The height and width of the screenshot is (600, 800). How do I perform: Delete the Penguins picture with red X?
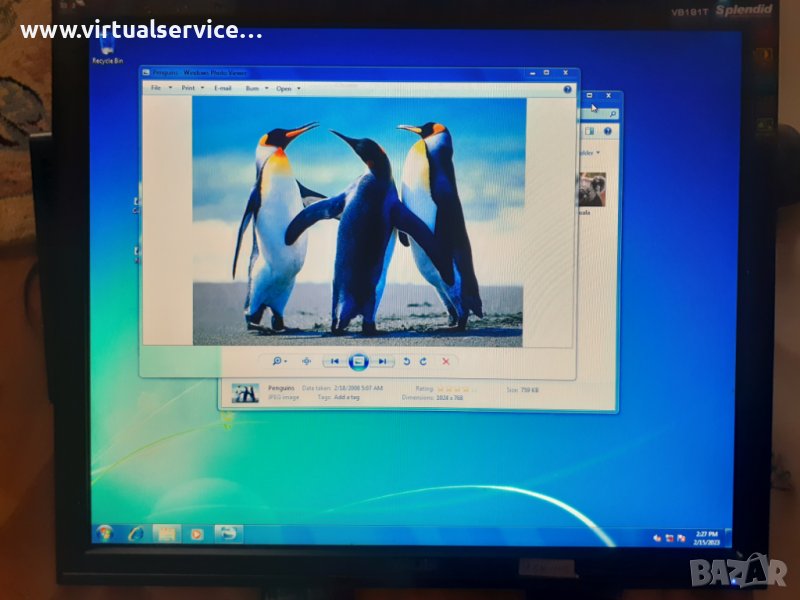(x=445, y=361)
